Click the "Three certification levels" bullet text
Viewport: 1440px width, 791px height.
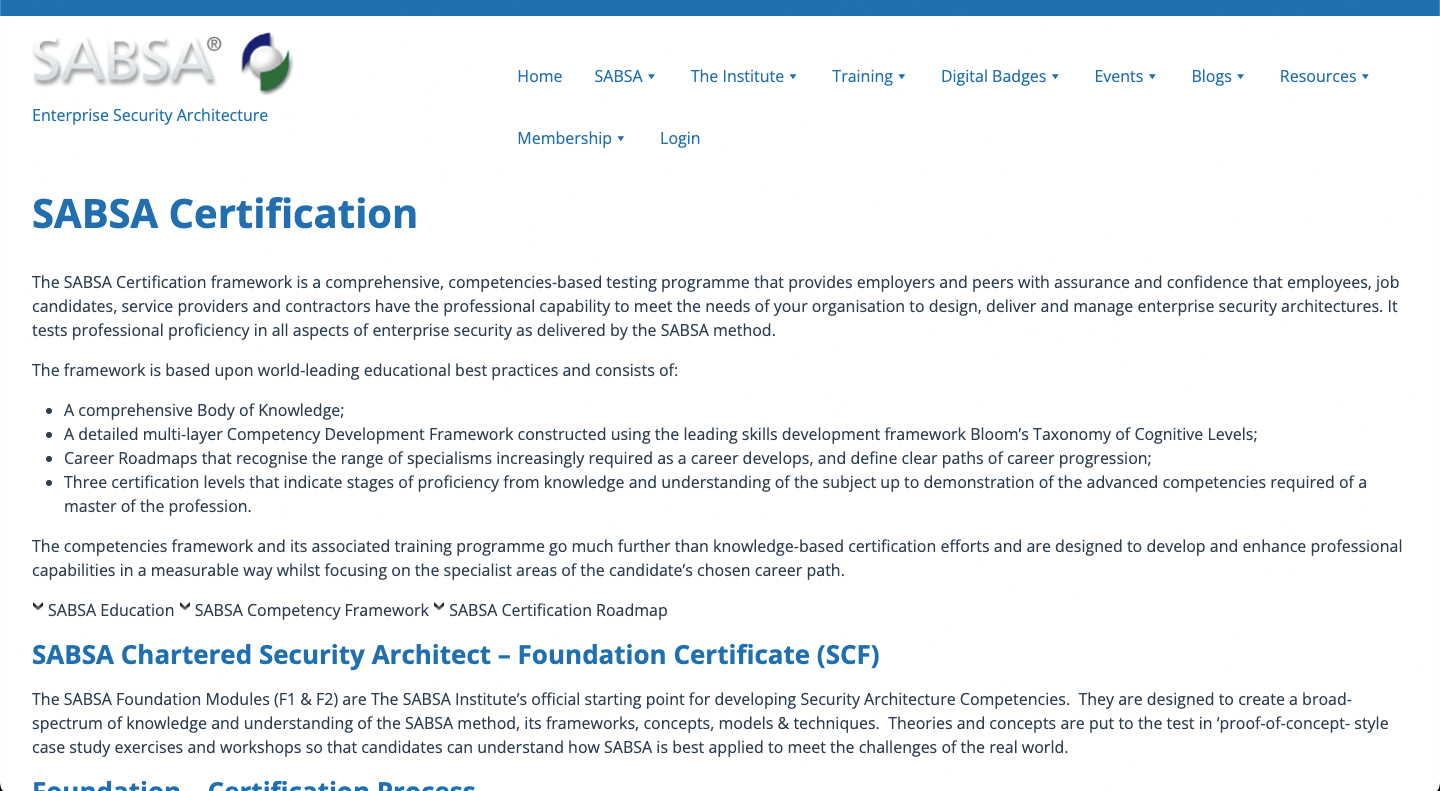pos(715,494)
